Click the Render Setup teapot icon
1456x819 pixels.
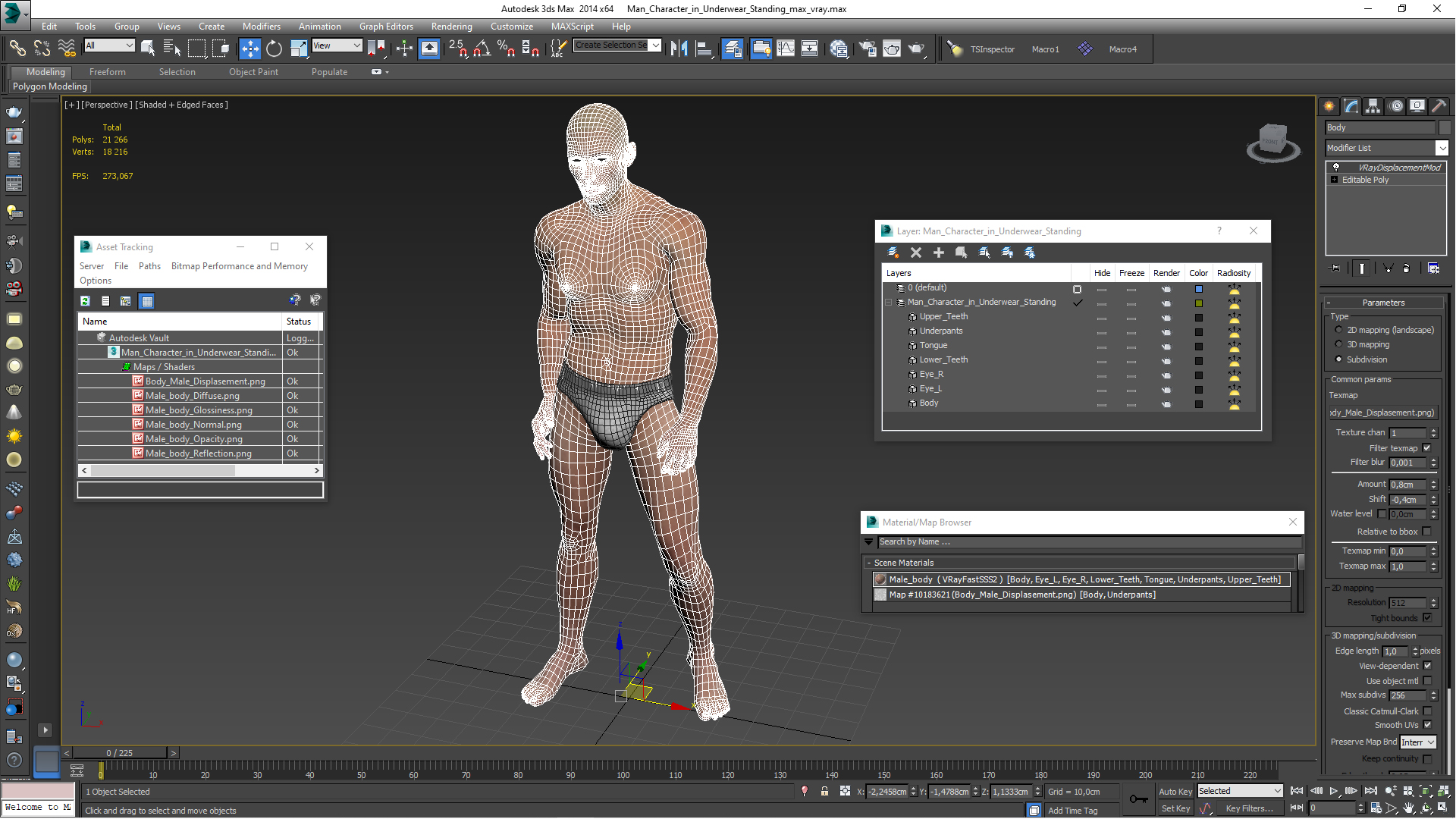pyautogui.click(x=867, y=49)
